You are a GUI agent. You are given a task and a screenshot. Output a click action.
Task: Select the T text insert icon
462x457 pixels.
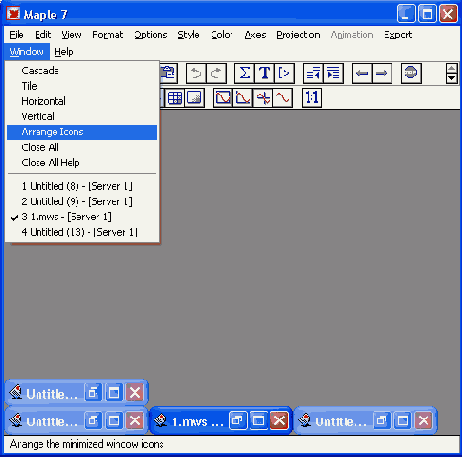pyautogui.click(x=264, y=73)
